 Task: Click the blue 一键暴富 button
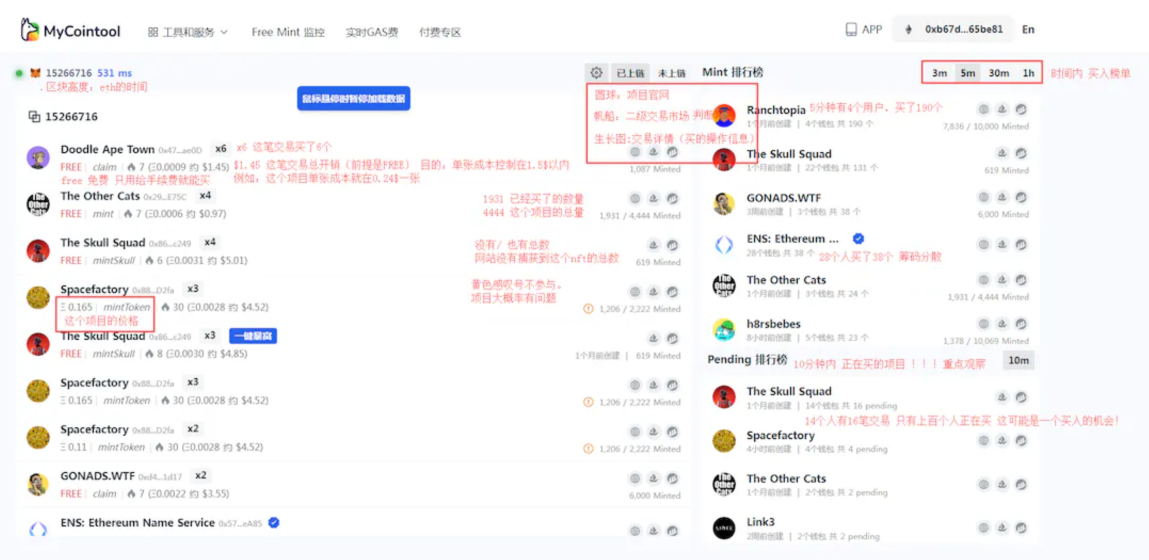click(x=253, y=336)
